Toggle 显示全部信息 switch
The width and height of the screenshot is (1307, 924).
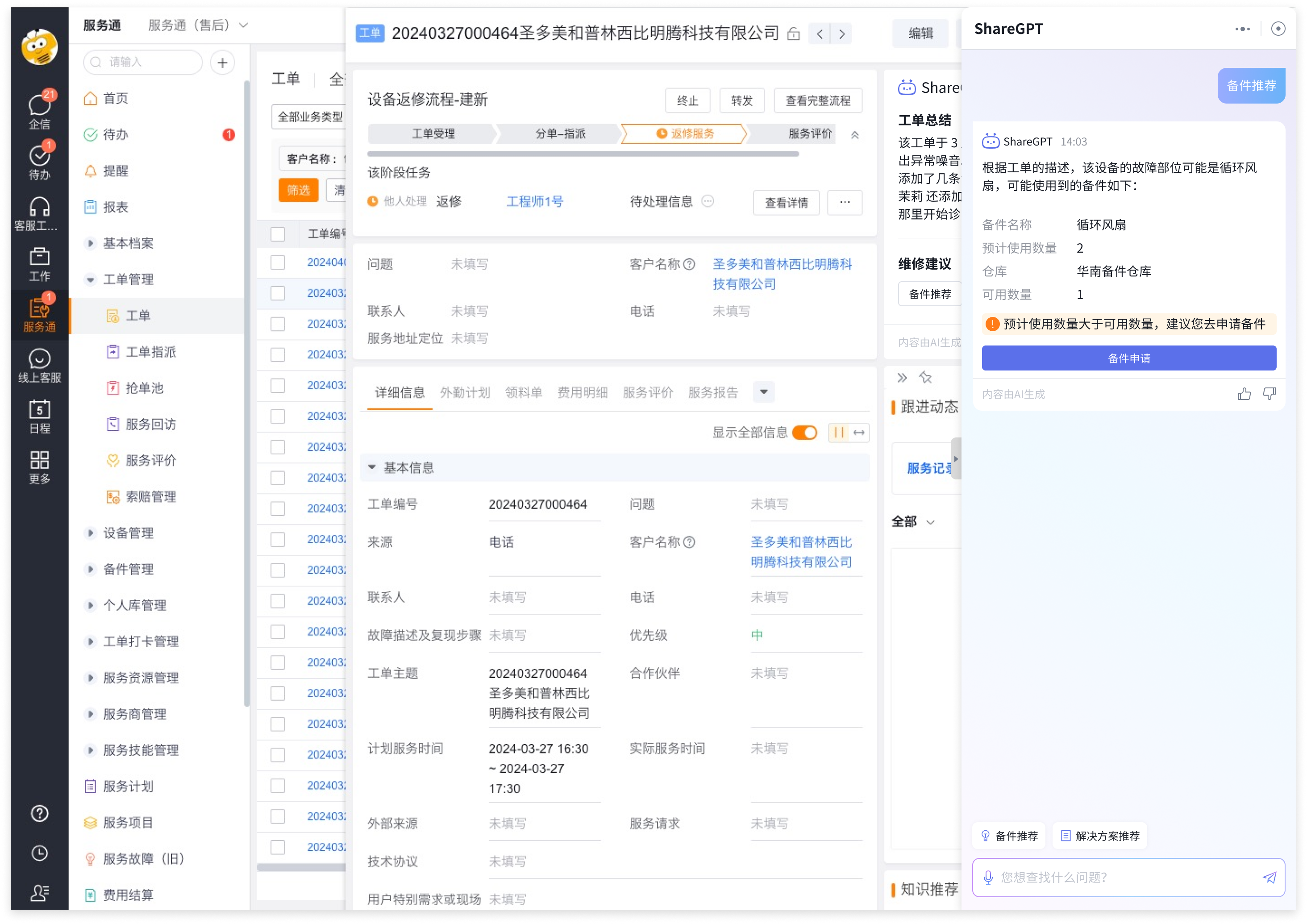[805, 433]
